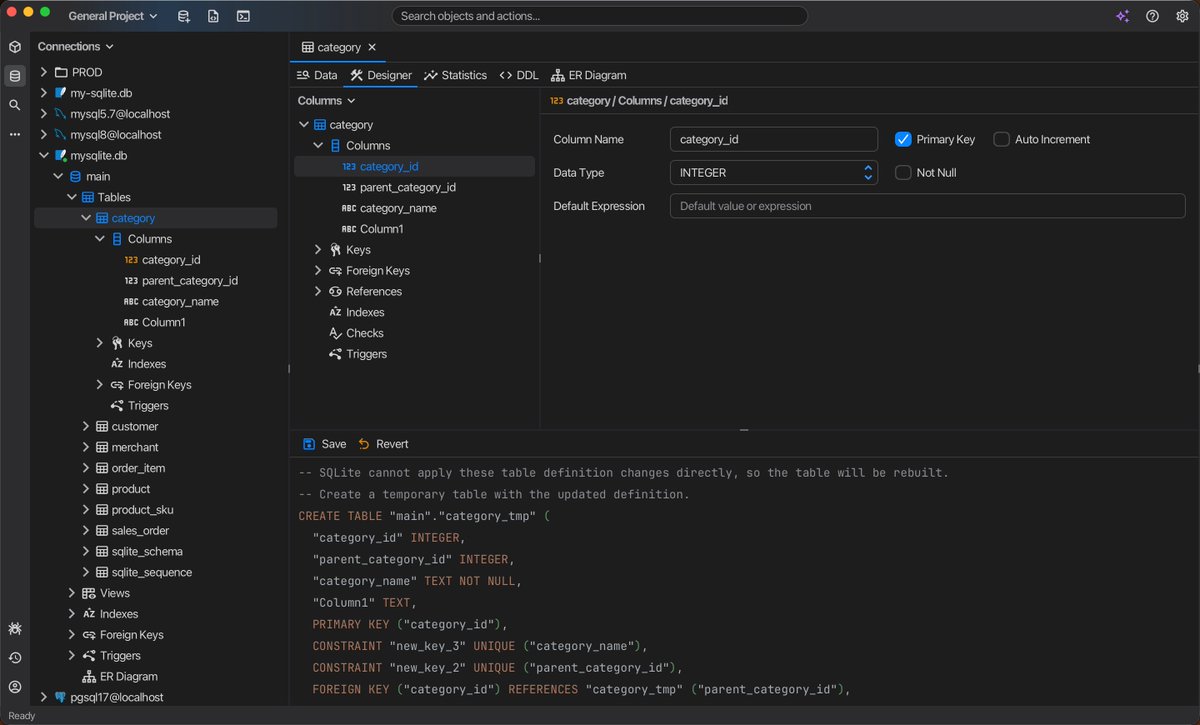Open the General Project dropdown
The image size is (1200, 725).
point(113,16)
